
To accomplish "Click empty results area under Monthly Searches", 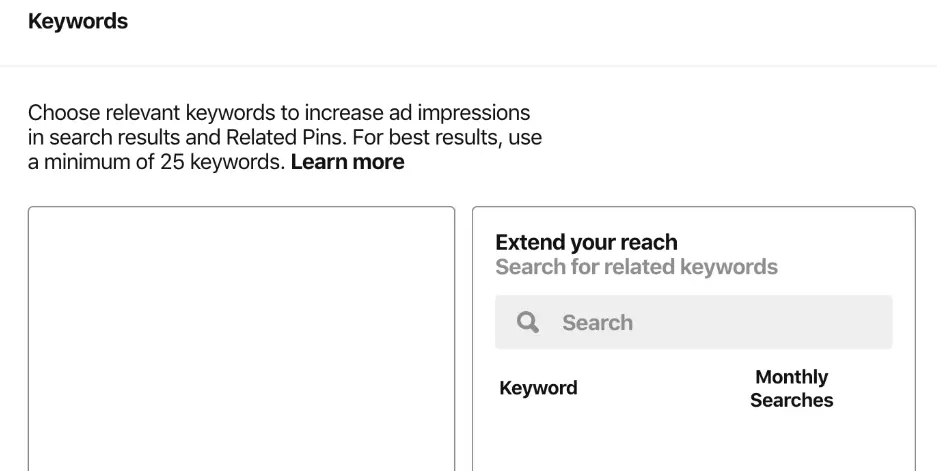I will (791, 440).
